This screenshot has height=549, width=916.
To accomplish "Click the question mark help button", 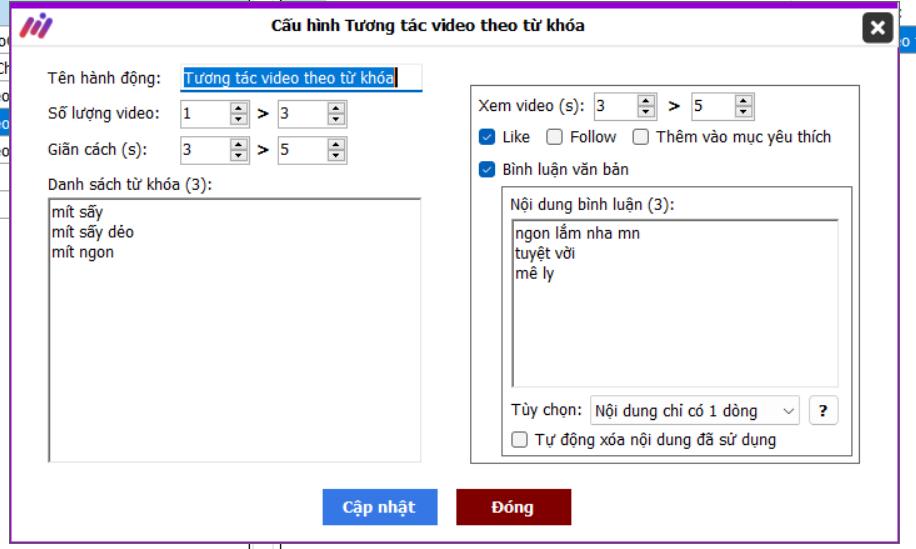I will 822,411.
